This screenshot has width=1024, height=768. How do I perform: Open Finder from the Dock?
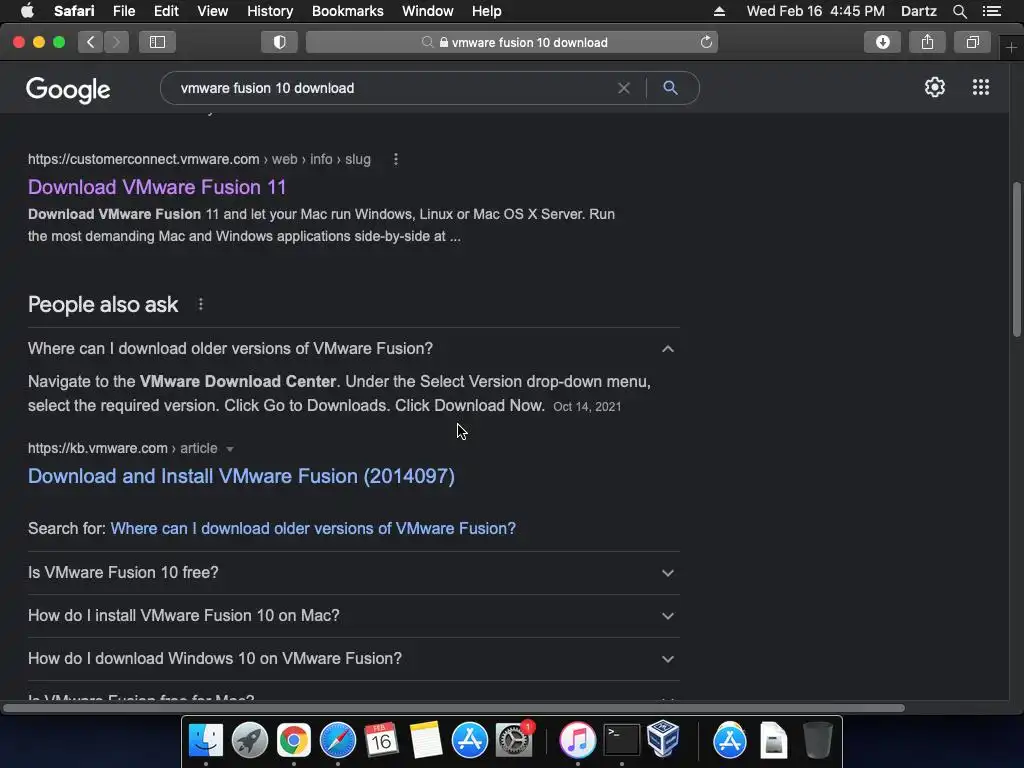click(206, 741)
